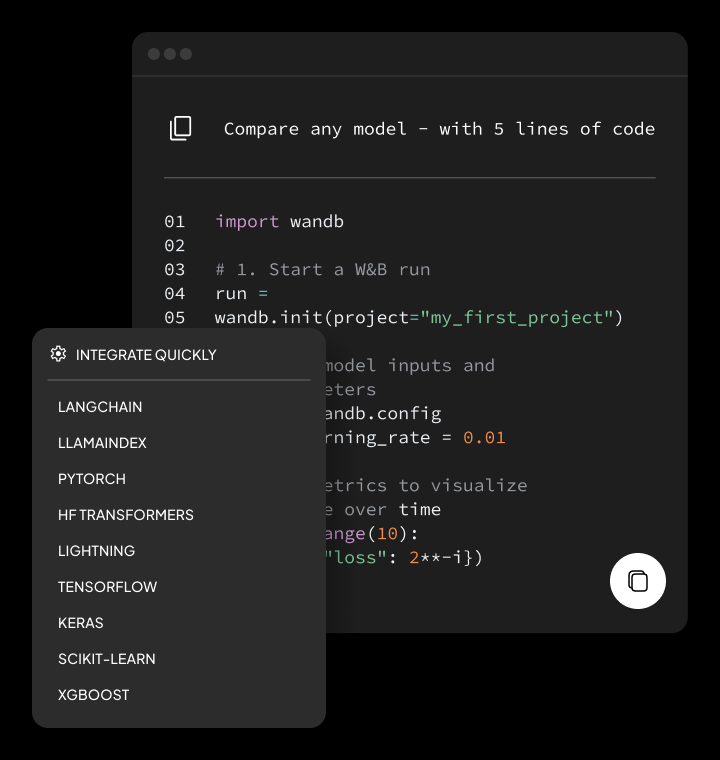Click the white round copy code button
The height and width of the screenshot is (760, 720).
pos(638,581)
